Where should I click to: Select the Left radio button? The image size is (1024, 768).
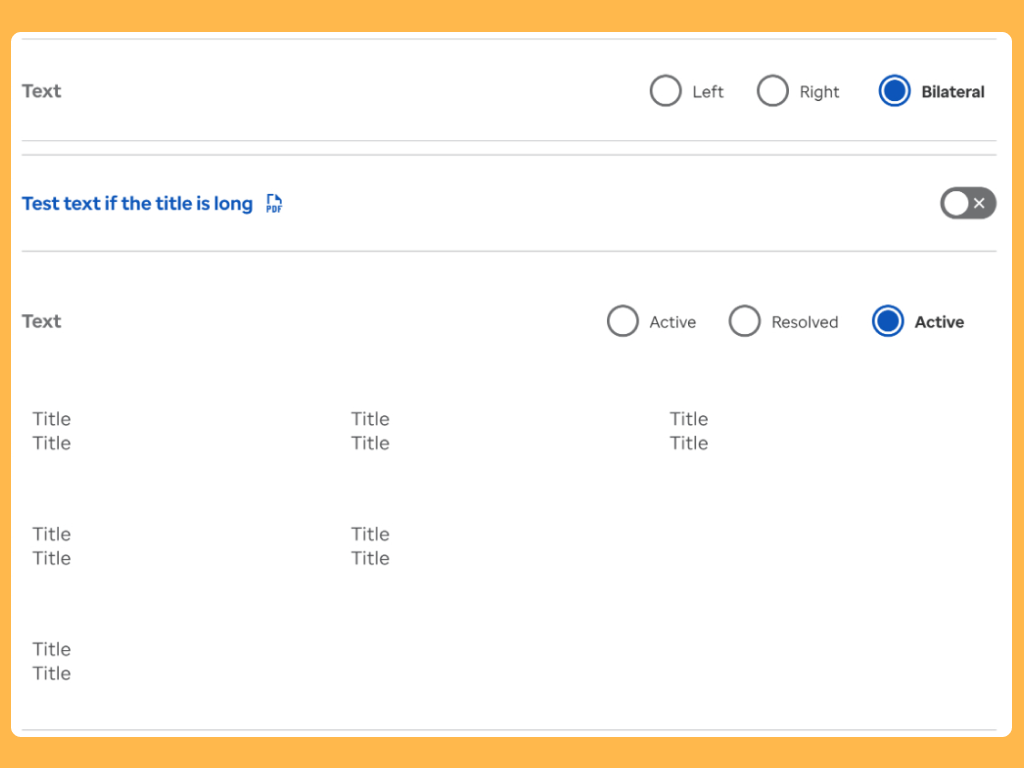pyautogui.click(x=666, y=92)
